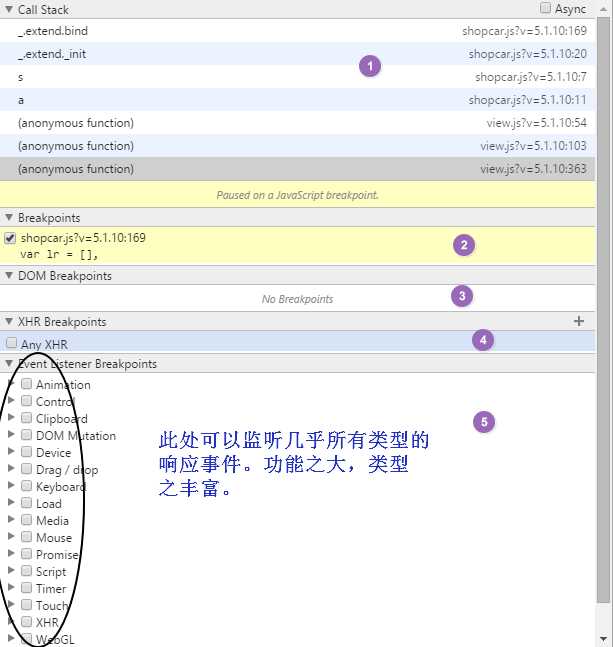
Task: Select call stack frame named a
Action: 297,100
